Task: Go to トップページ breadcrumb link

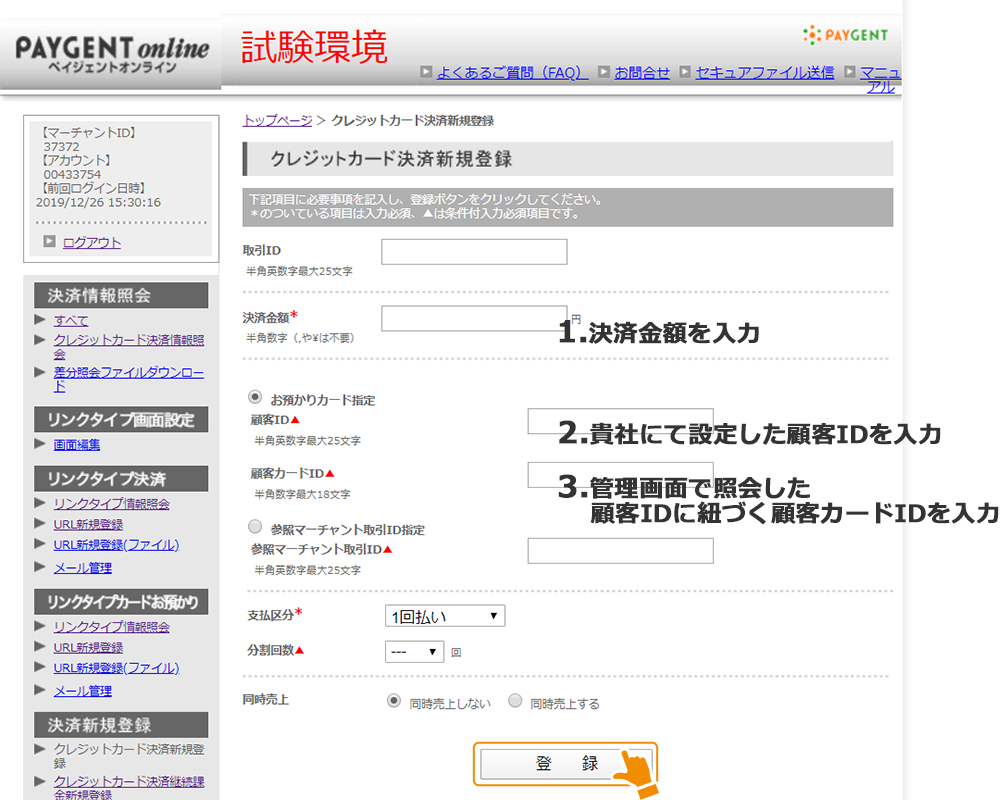Action: click(x=277, y=121)
